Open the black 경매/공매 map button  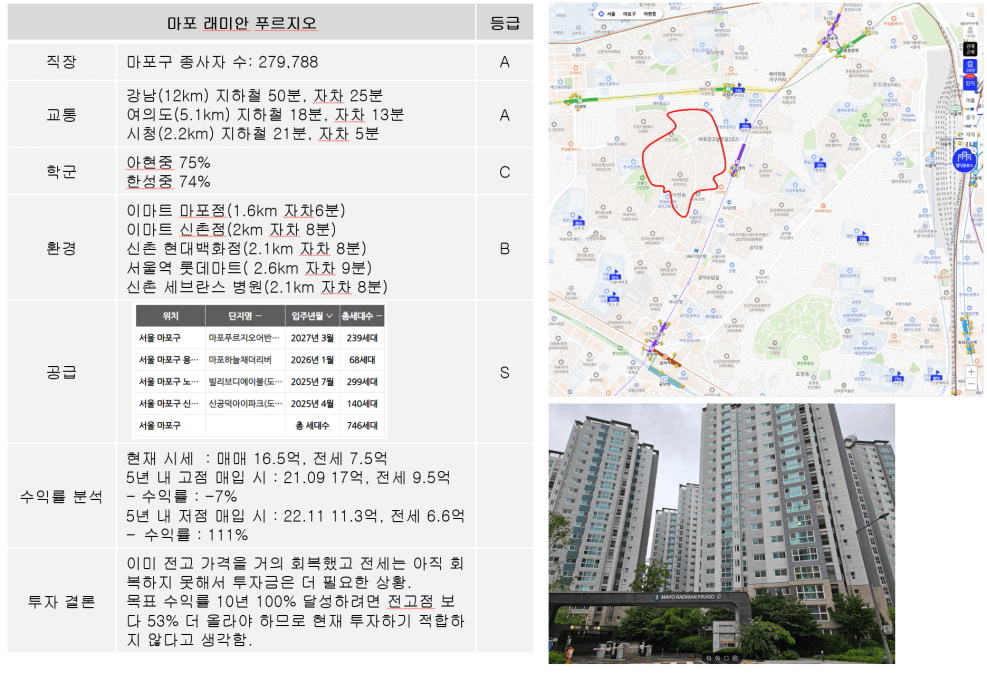tap(970, 48)
